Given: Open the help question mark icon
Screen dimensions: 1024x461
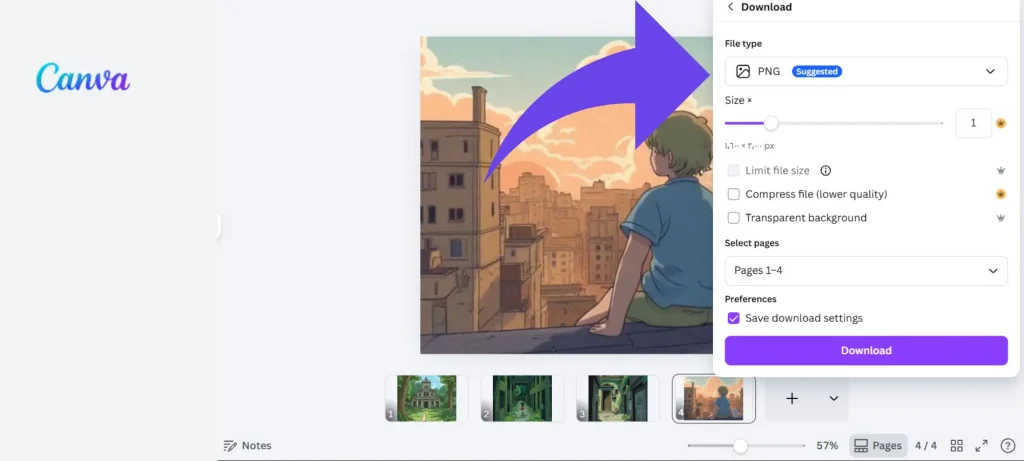Looking at the screenshot, I should (1007, 445).
